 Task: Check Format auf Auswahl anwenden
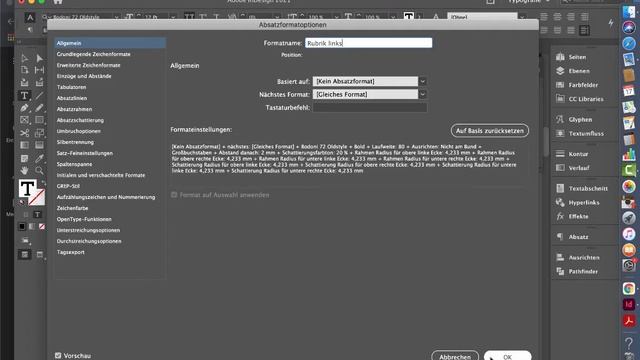pyautogui.click(x=174, y=195)
